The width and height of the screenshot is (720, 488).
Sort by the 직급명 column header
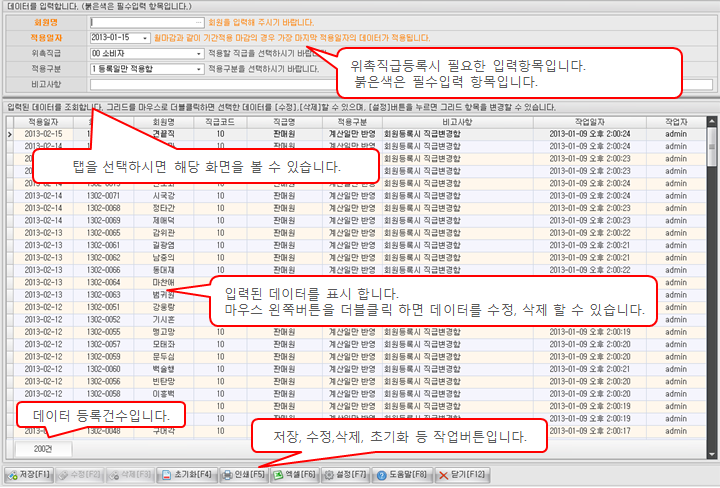pos(284,122)
